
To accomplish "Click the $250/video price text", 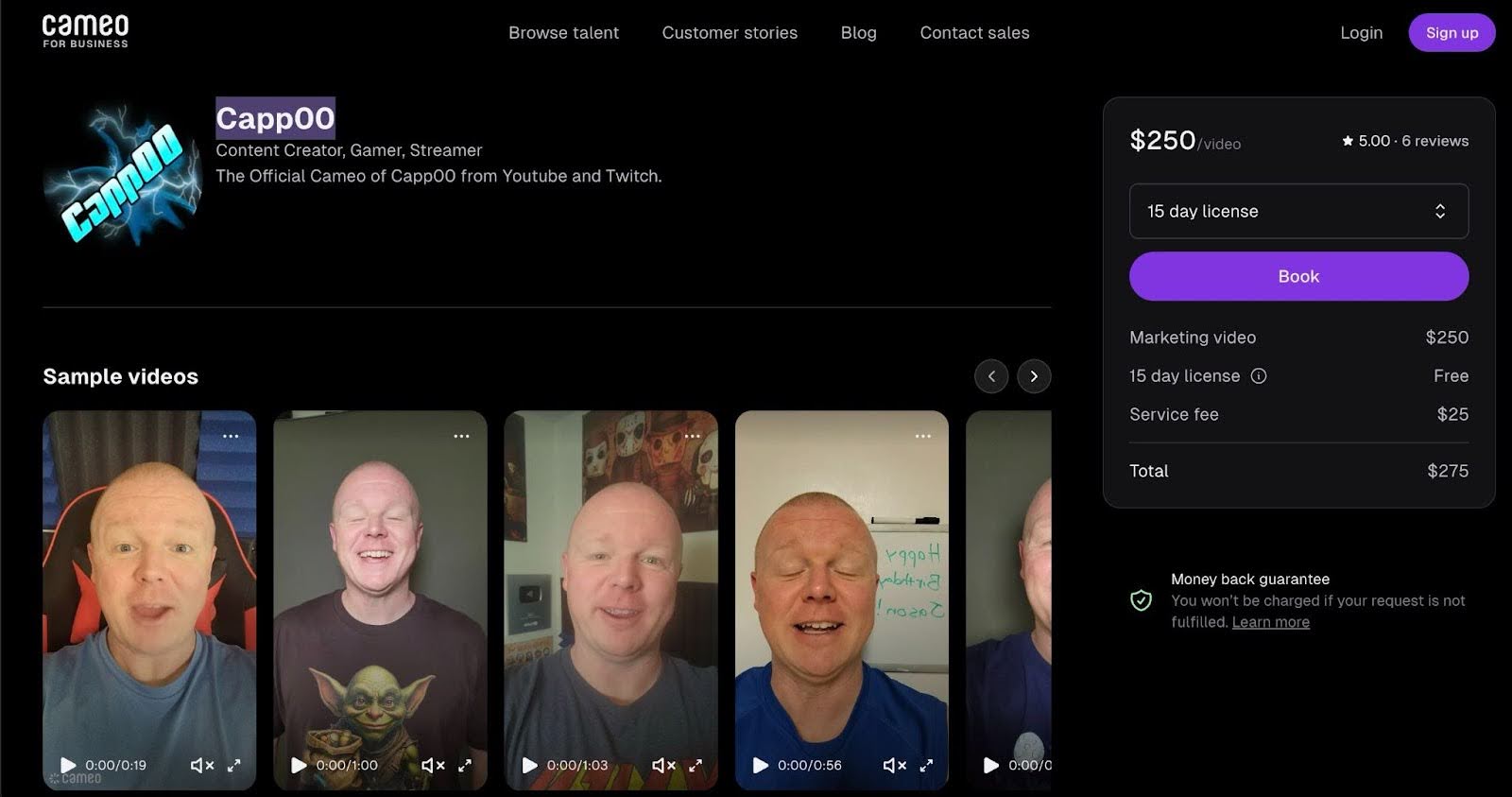I will pos(1185,141).
